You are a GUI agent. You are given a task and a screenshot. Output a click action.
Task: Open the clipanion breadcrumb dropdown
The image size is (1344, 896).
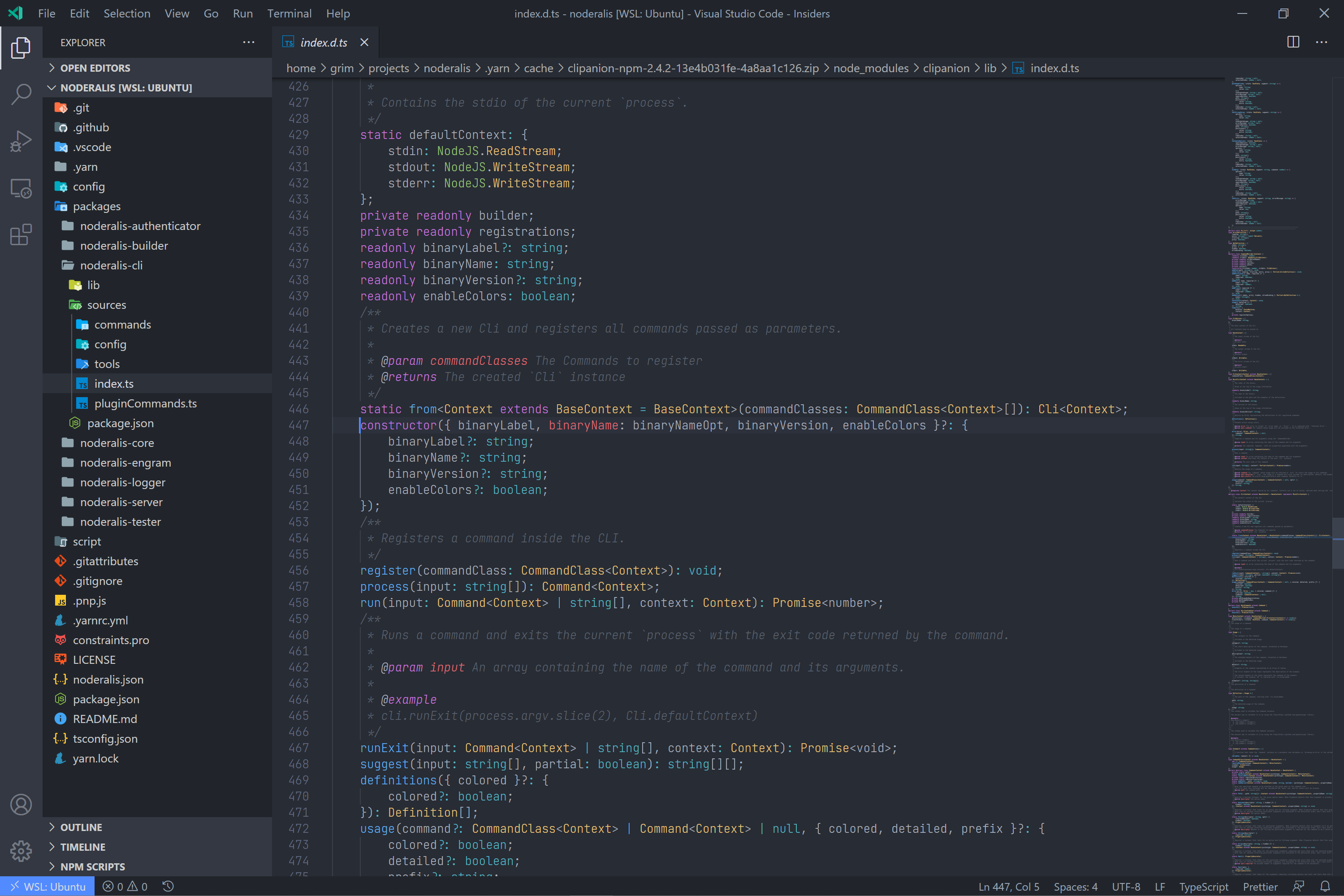pyautogui.click(x=945, y=68)
